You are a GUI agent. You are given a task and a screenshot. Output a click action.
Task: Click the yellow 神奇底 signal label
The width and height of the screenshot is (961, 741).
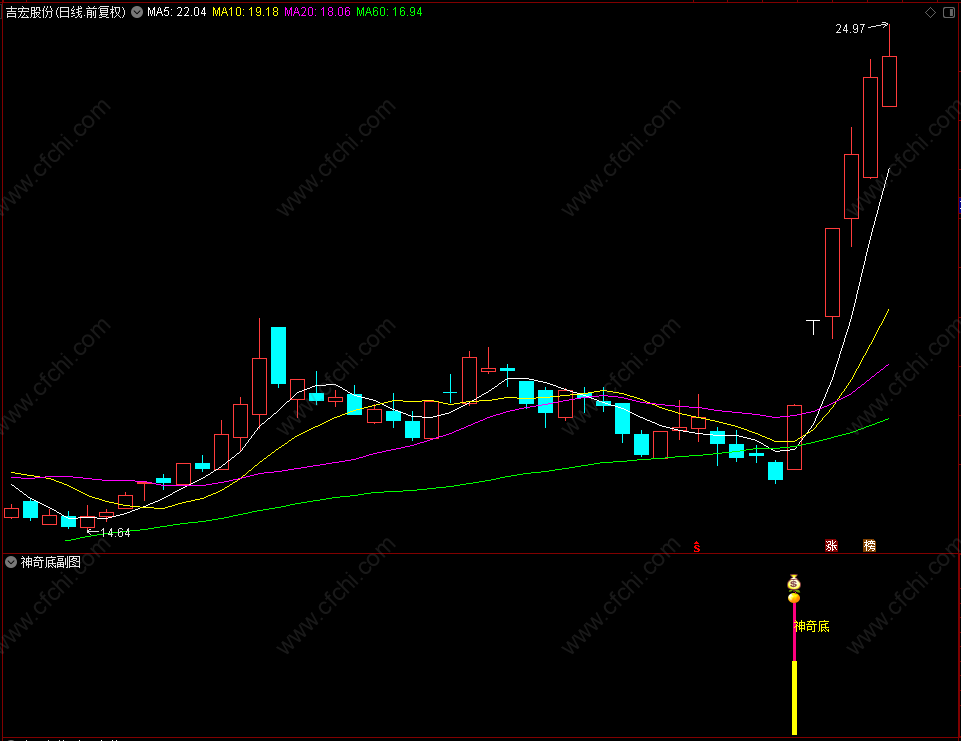coord(811,626)
